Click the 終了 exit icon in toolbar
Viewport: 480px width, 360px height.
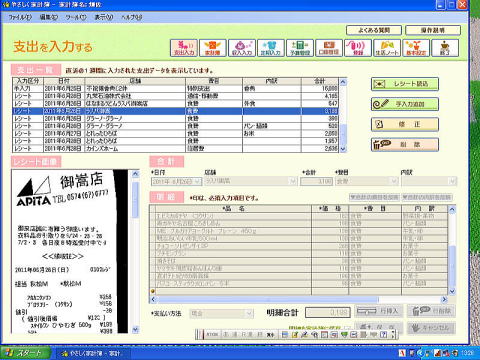[x=445, y=48]
